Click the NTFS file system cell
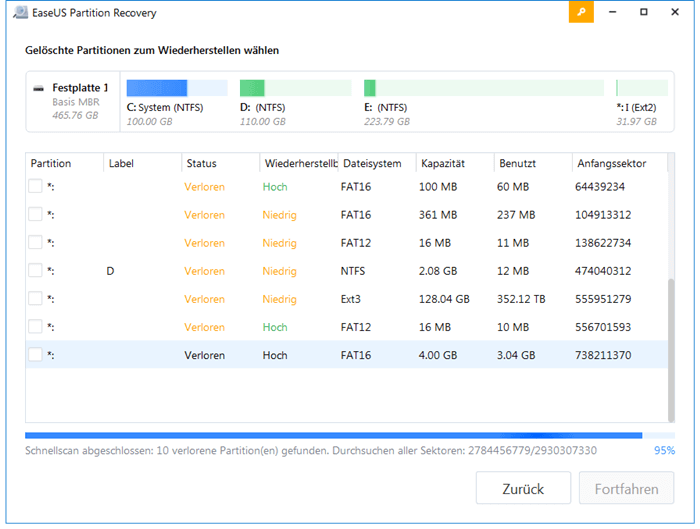 (353, 271)
